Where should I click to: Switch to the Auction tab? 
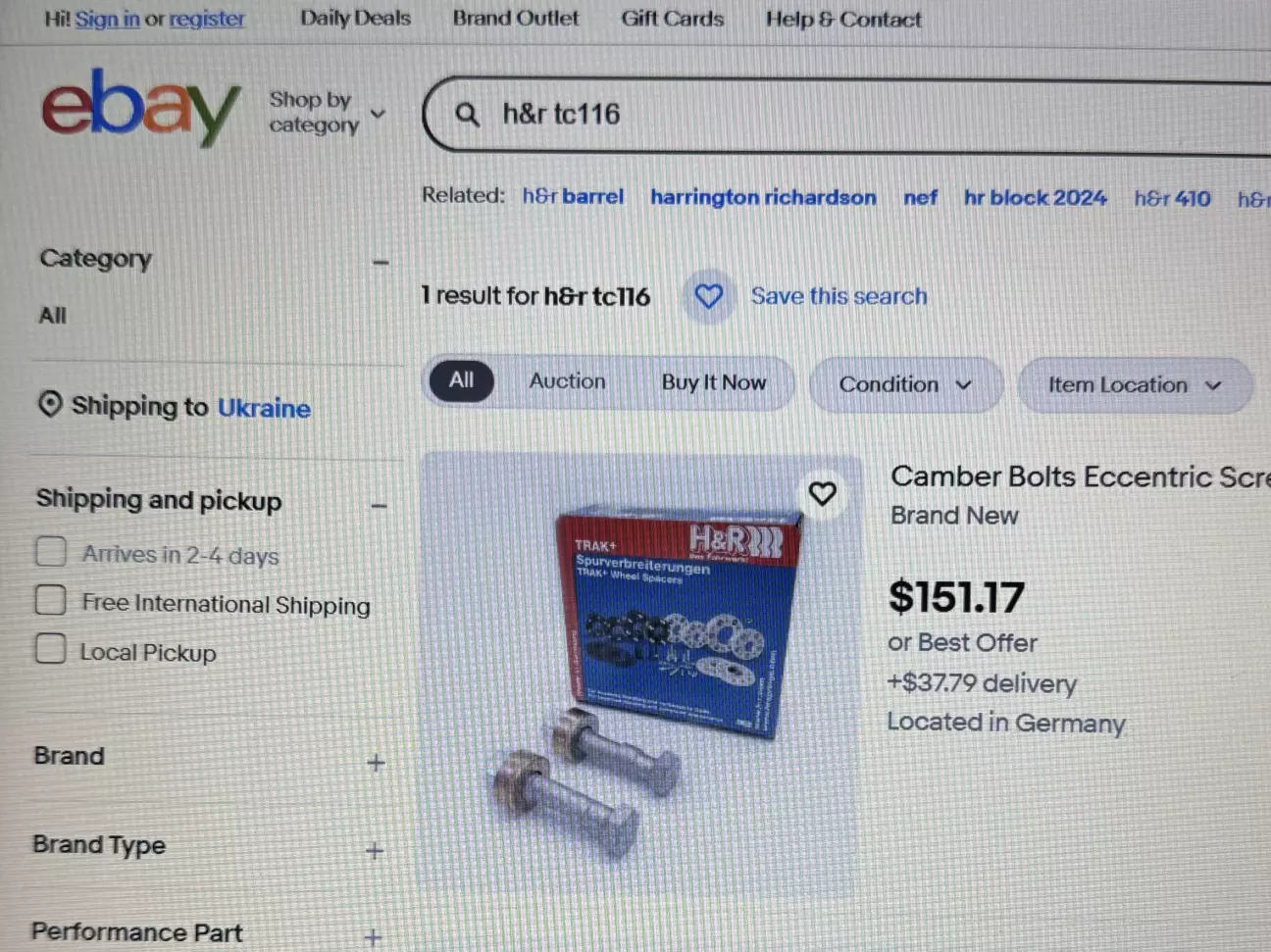coord(567,381)
